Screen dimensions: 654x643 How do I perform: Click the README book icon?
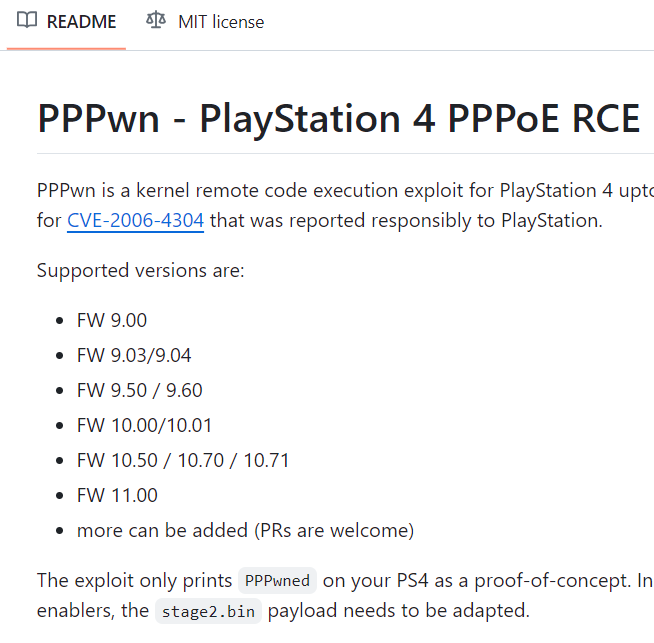[x=27, y=20]
